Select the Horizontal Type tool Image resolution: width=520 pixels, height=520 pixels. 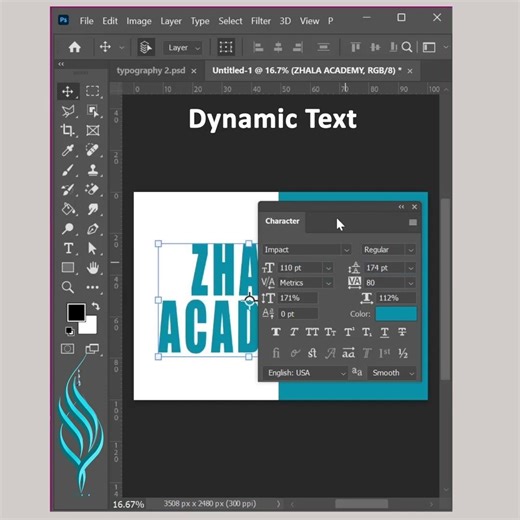[68, 248]
